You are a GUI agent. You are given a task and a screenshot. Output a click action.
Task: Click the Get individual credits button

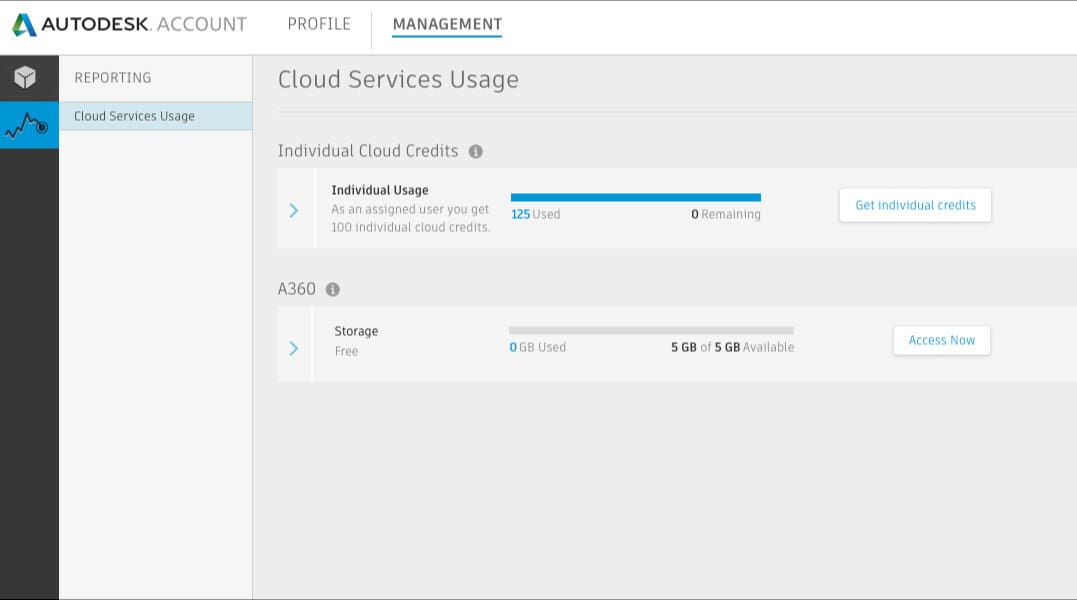tap(915, 205)
